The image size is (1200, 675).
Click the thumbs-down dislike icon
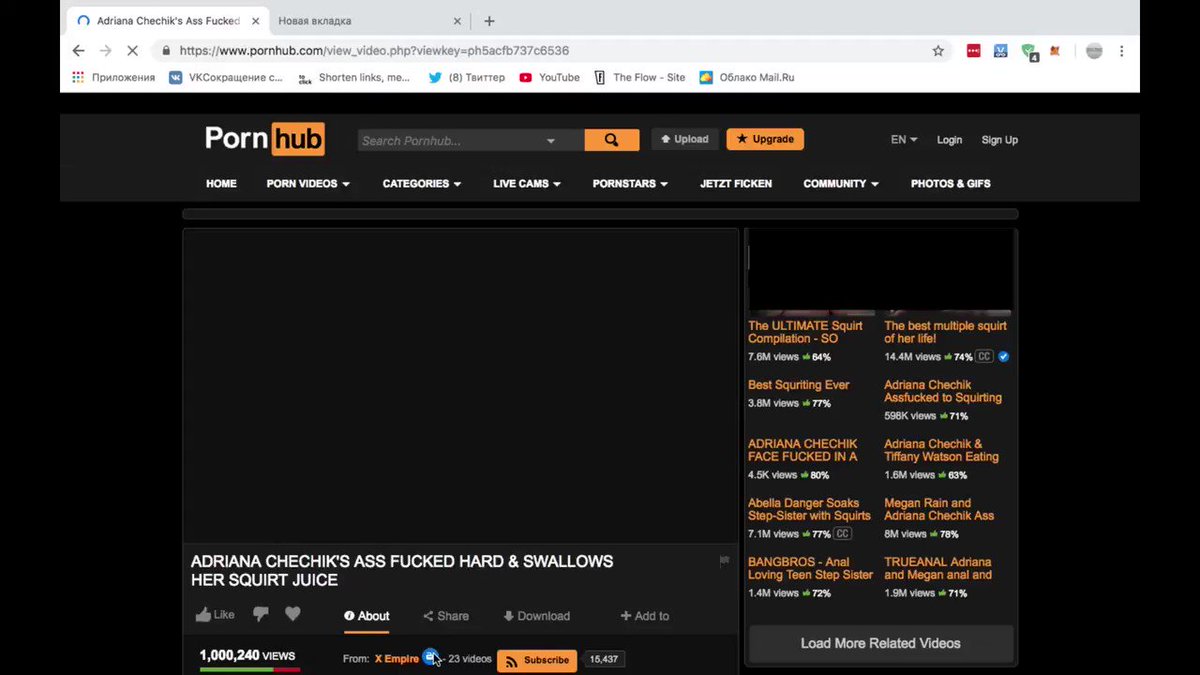(x=261, y=615)
